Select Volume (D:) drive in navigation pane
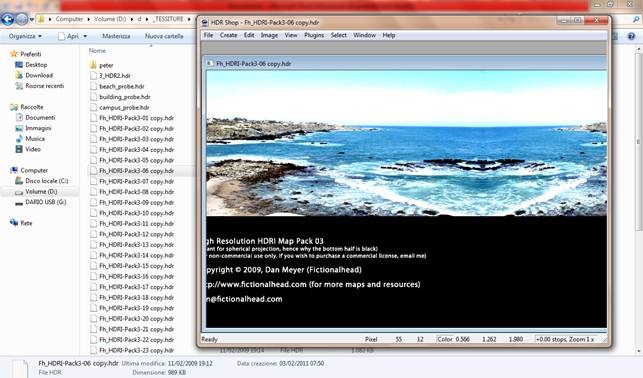The width and height of the screenshot is (643, 378). pos(41,191)
